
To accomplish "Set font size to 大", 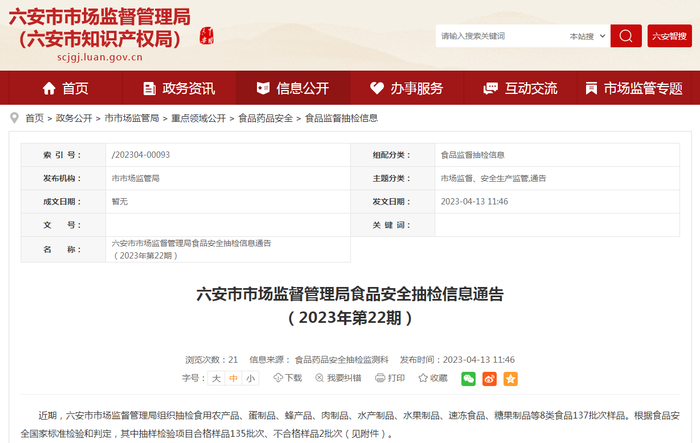I will click(x=216, y=379).
